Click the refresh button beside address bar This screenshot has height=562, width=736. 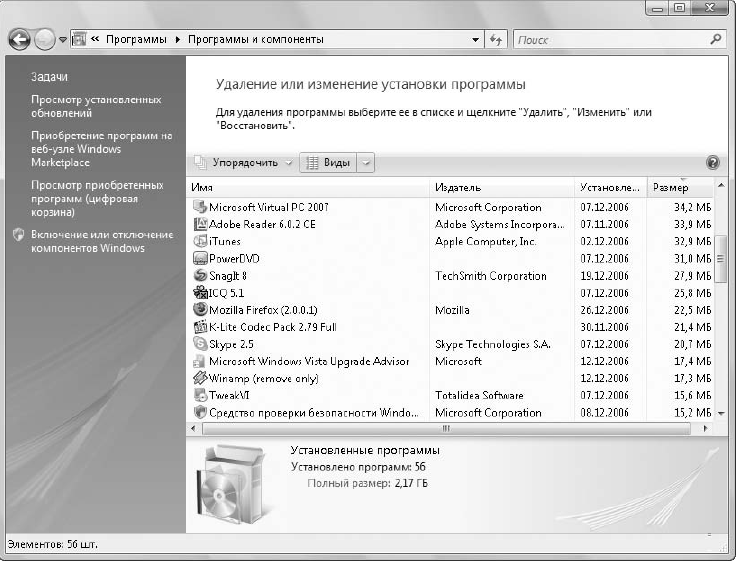tap(496, 39)
